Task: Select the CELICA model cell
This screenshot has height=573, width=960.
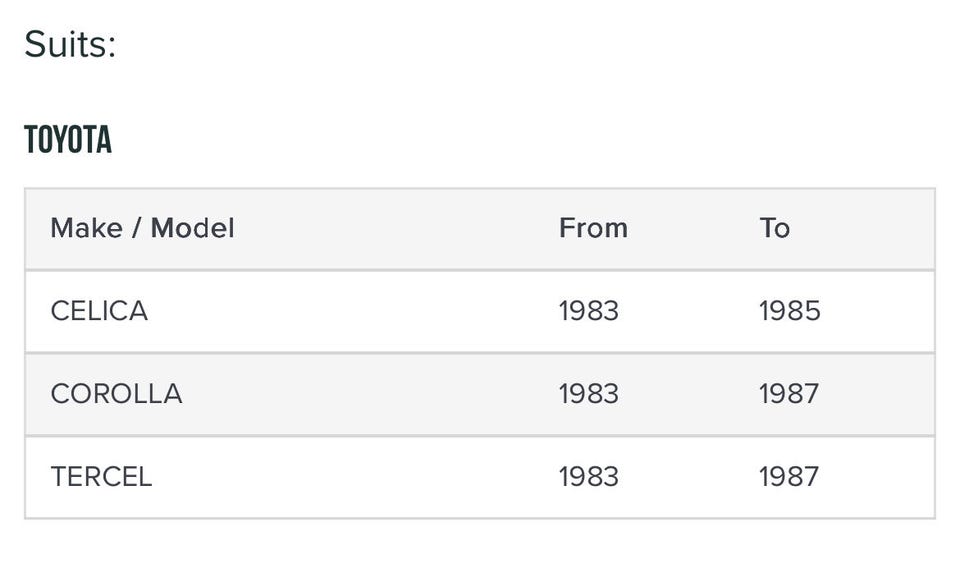Action: pos(99,311)
